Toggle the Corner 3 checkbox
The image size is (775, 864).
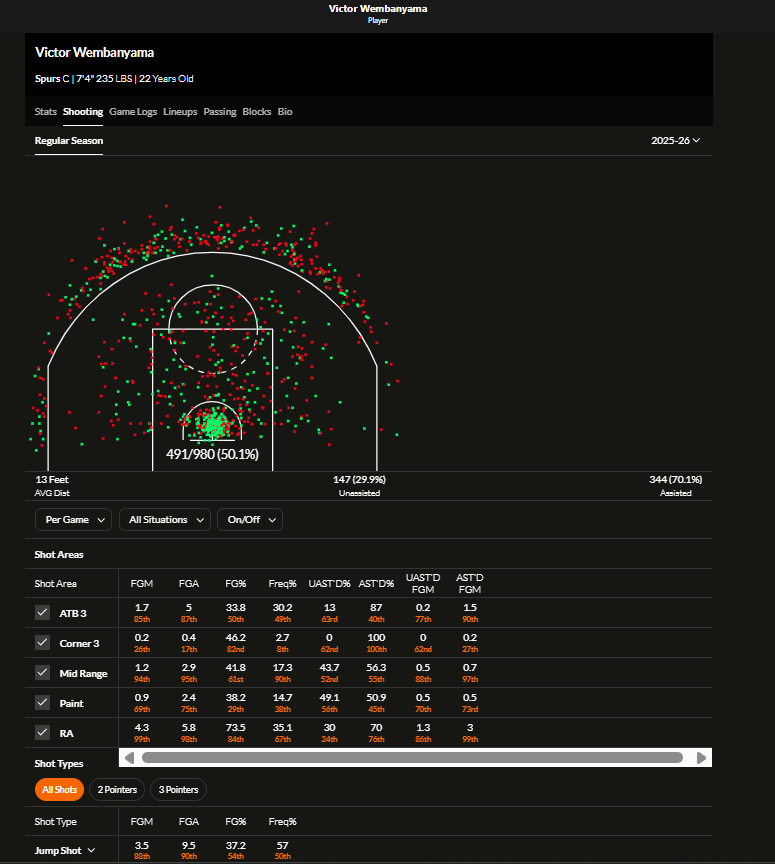click(x=42, y=642)
